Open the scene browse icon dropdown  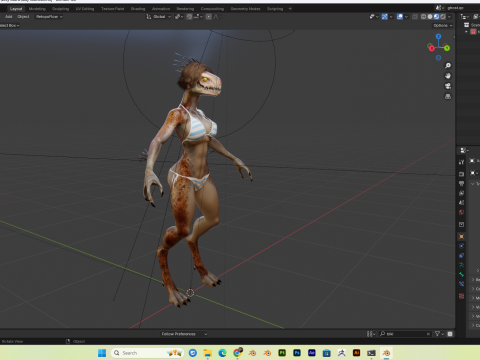(x=440, y=8)
